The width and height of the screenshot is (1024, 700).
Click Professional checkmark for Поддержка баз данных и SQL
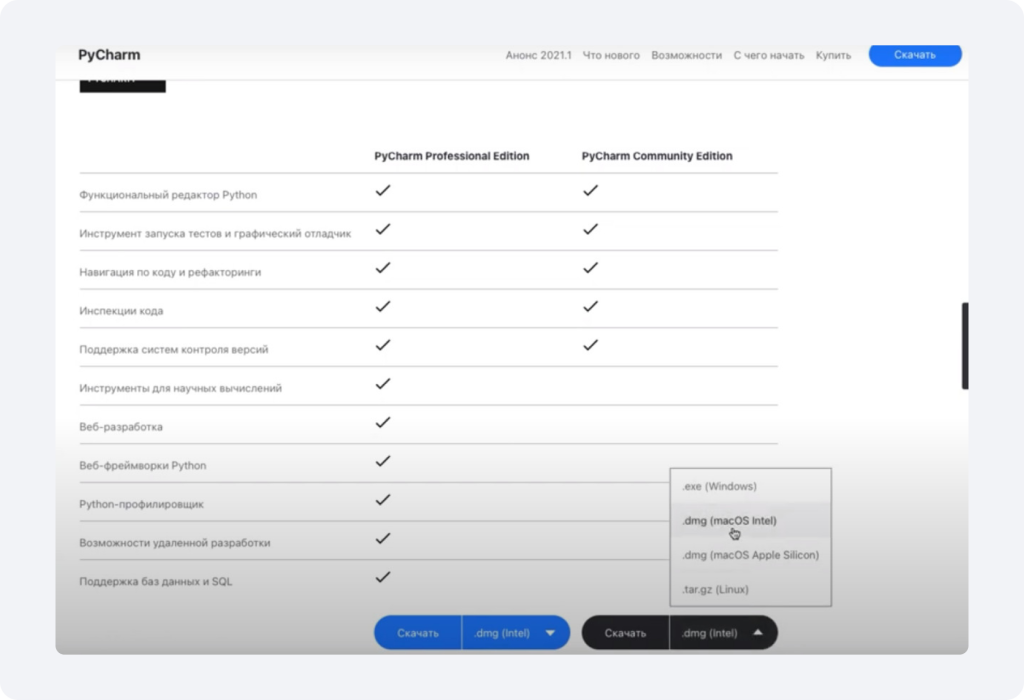click(382, 577)
